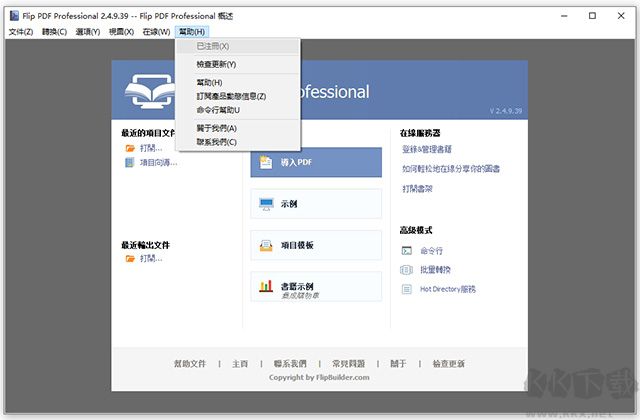Click 聯系我們 footer link
Image resolution: width=640 pixels, height=420 pixels.
[x=290, y=364]
